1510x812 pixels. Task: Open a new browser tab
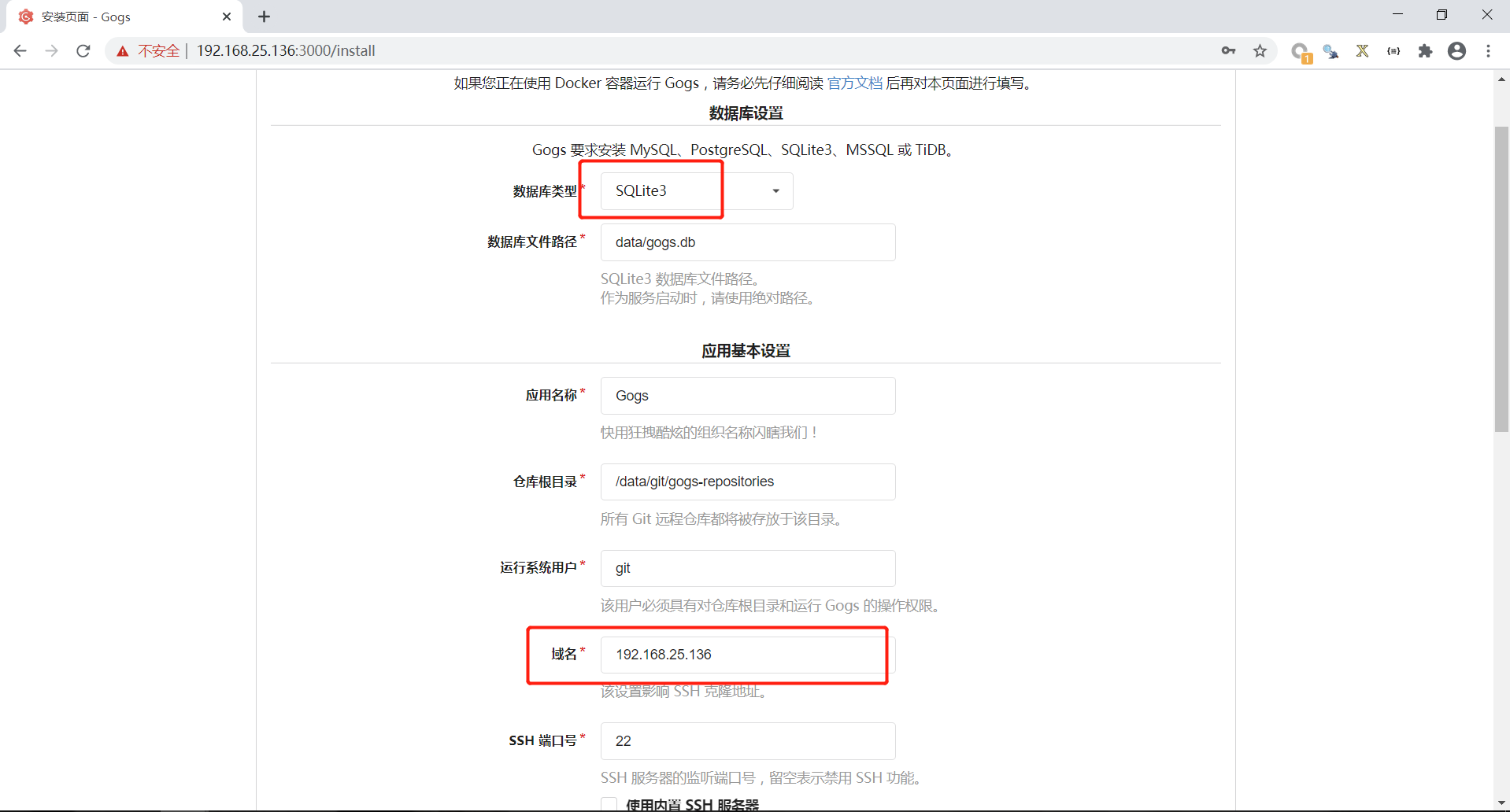(265, 17)
